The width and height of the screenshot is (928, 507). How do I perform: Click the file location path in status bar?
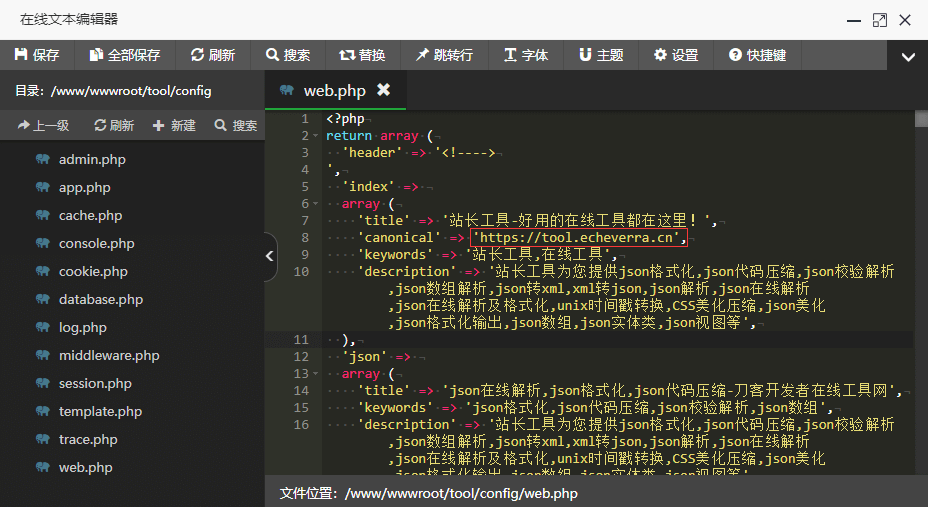[x=461, y=493]
